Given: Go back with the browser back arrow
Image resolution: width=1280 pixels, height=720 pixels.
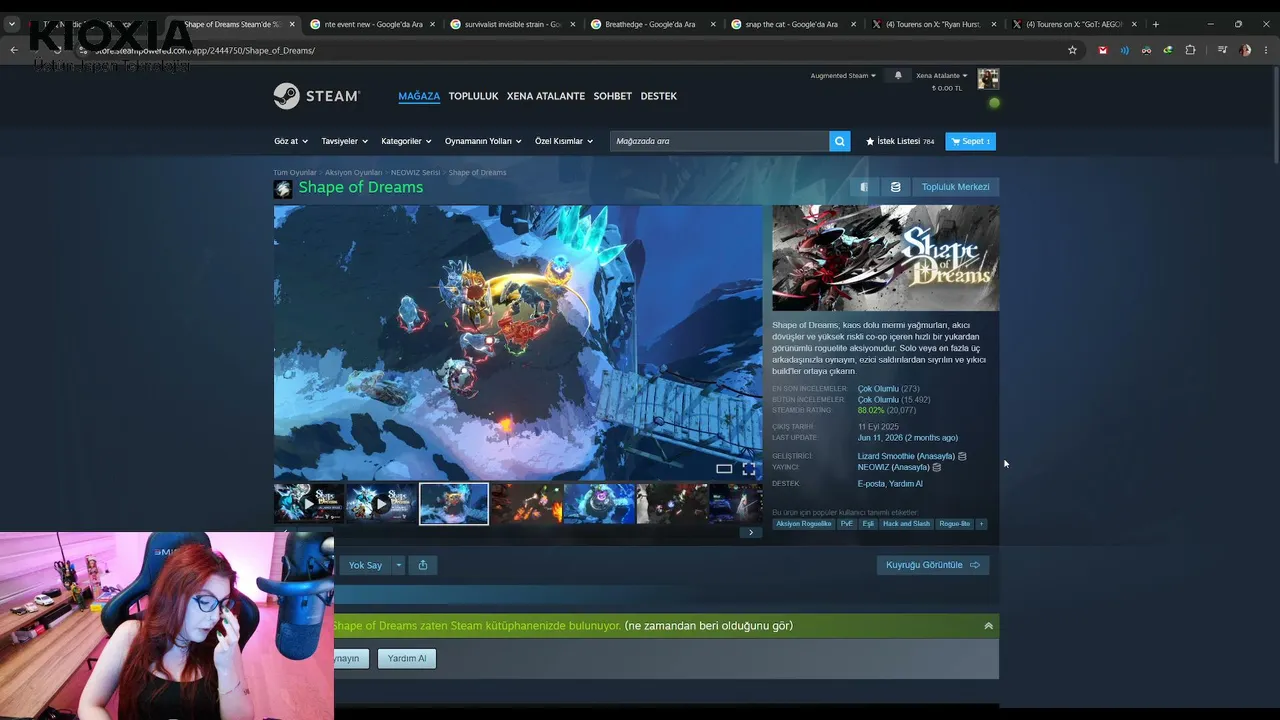Looking at the screenshot, I should pos(14,50).
